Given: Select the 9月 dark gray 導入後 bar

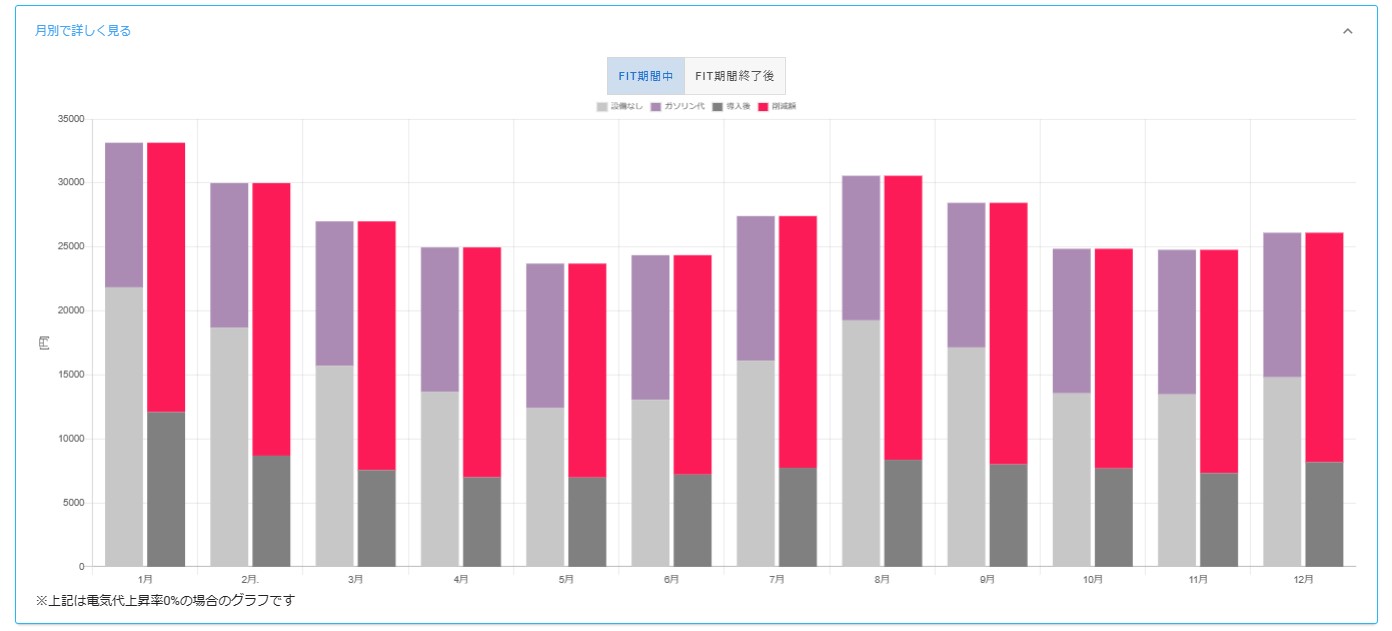Looking at the screenshot, I should point(1009,515).
